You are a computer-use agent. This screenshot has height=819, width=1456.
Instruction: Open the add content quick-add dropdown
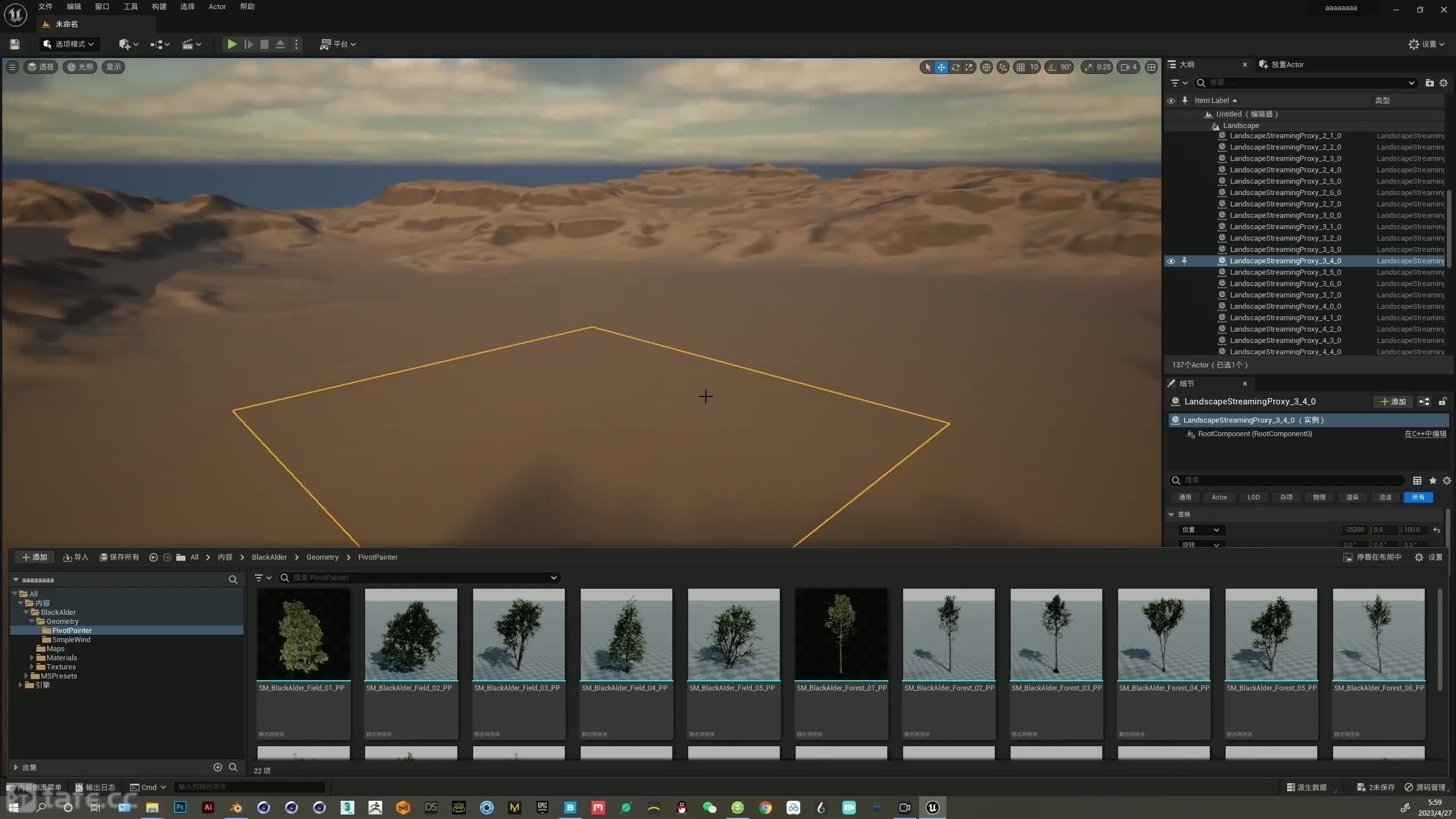[x=129, y=44]
